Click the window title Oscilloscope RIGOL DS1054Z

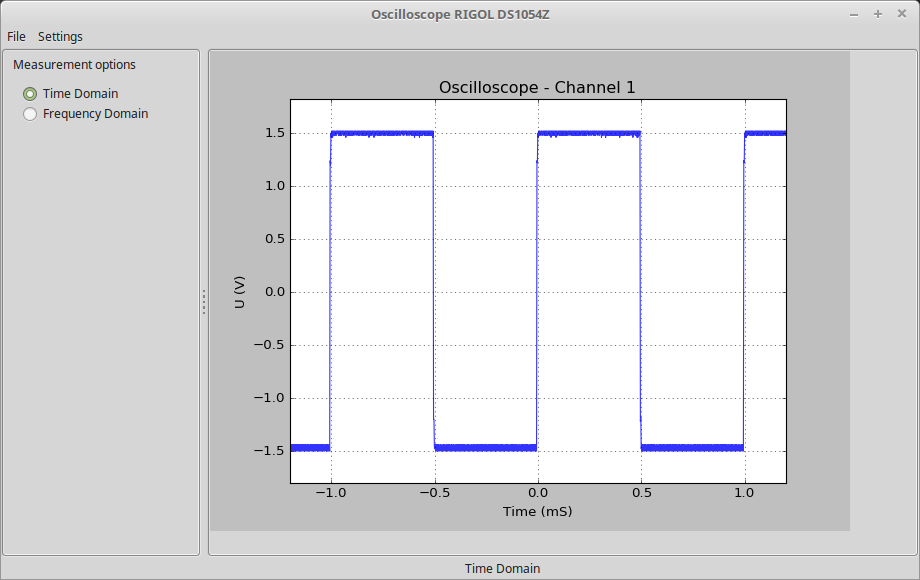coord(460,14)
